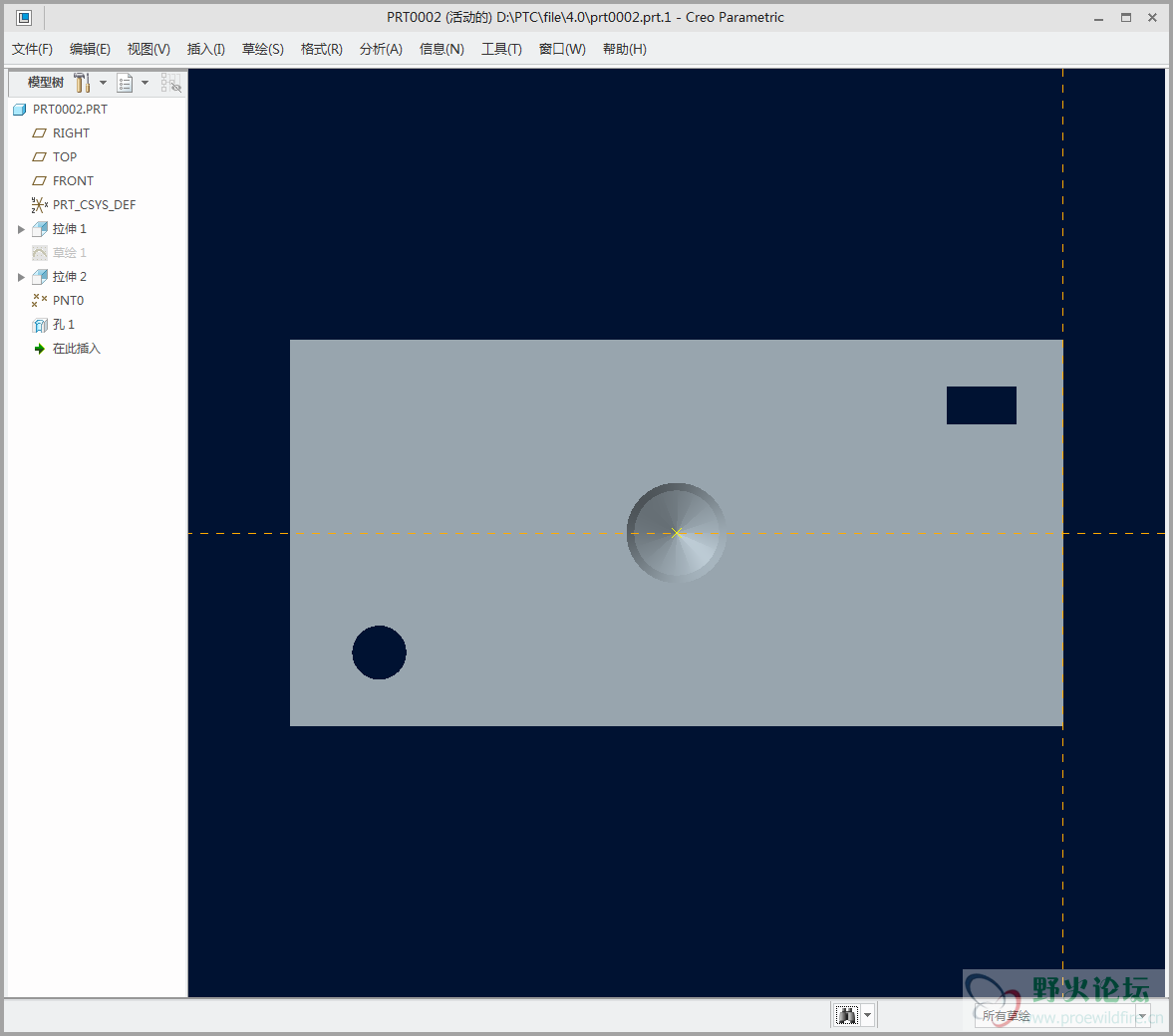Viewport: 1173px width, 1036px height.
Task: Open the model tree settings hammer tool
Action: [83, 83]
